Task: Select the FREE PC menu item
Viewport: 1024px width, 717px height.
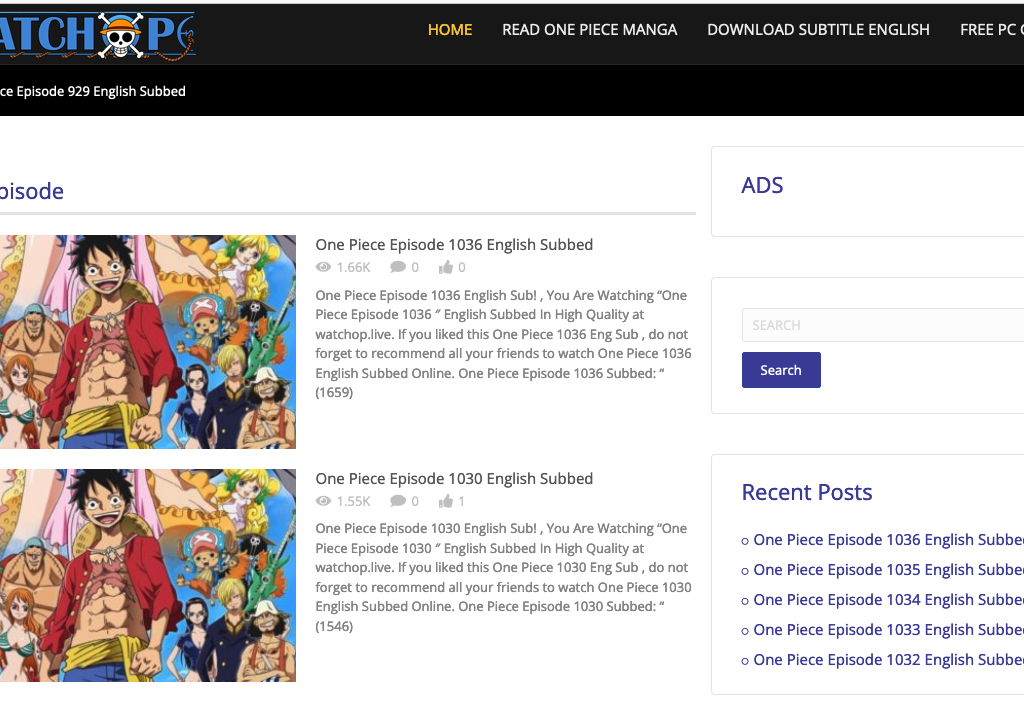Action: click(991, 30)
